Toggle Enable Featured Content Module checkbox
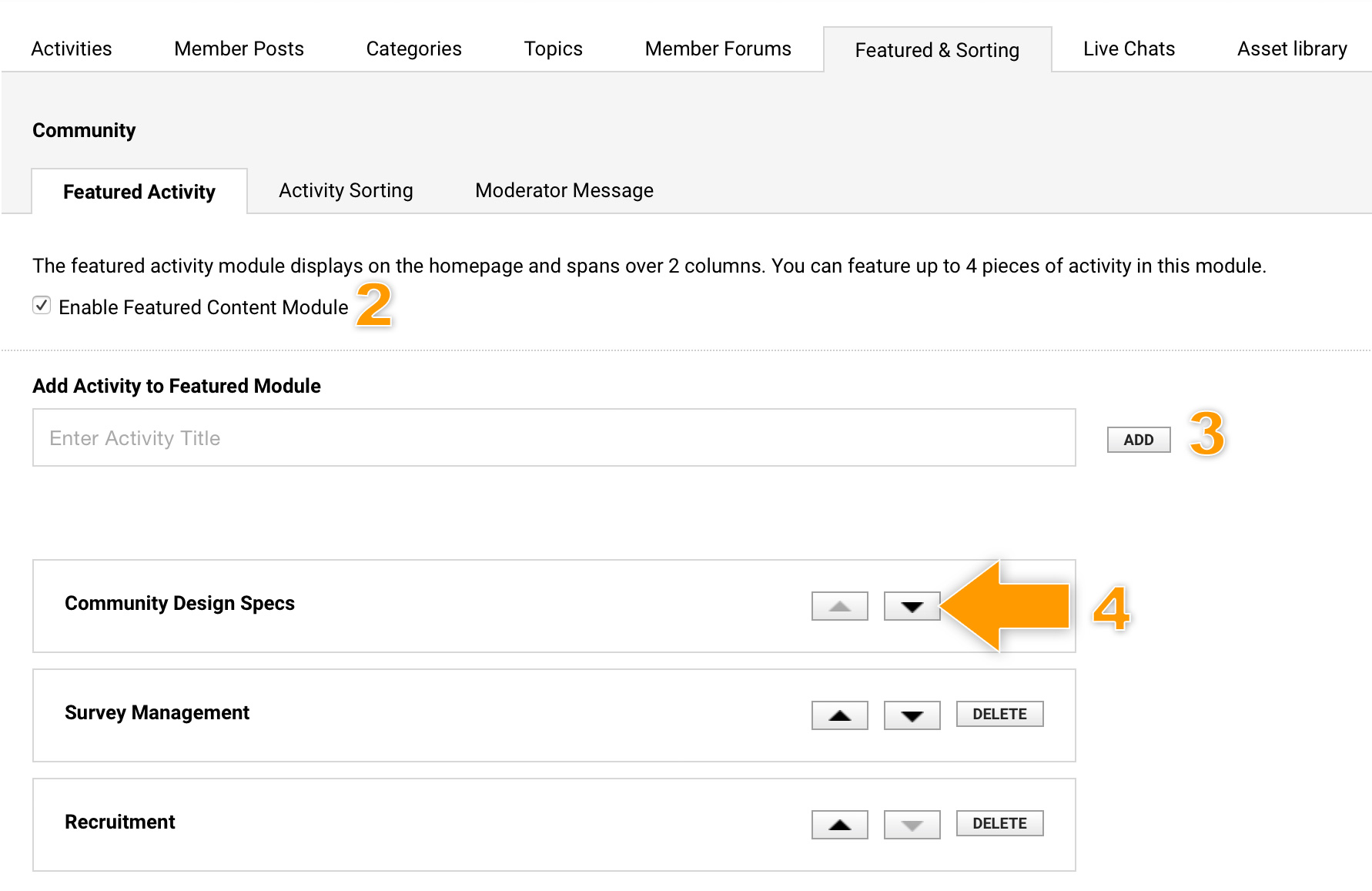Viewport: 1372px width, 891px height. point(42,306)
